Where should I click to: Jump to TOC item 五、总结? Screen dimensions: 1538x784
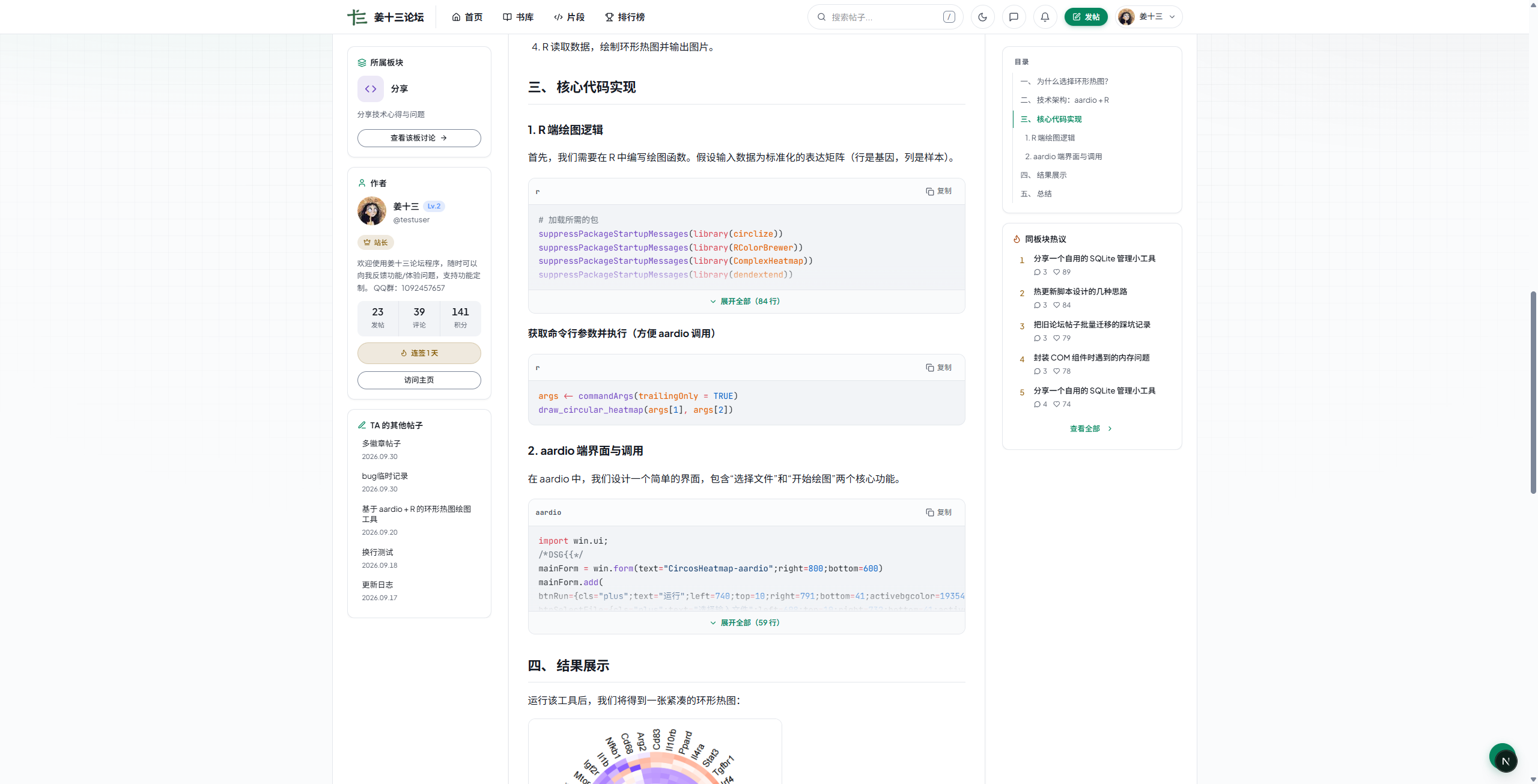click(x=1036, y=193)
